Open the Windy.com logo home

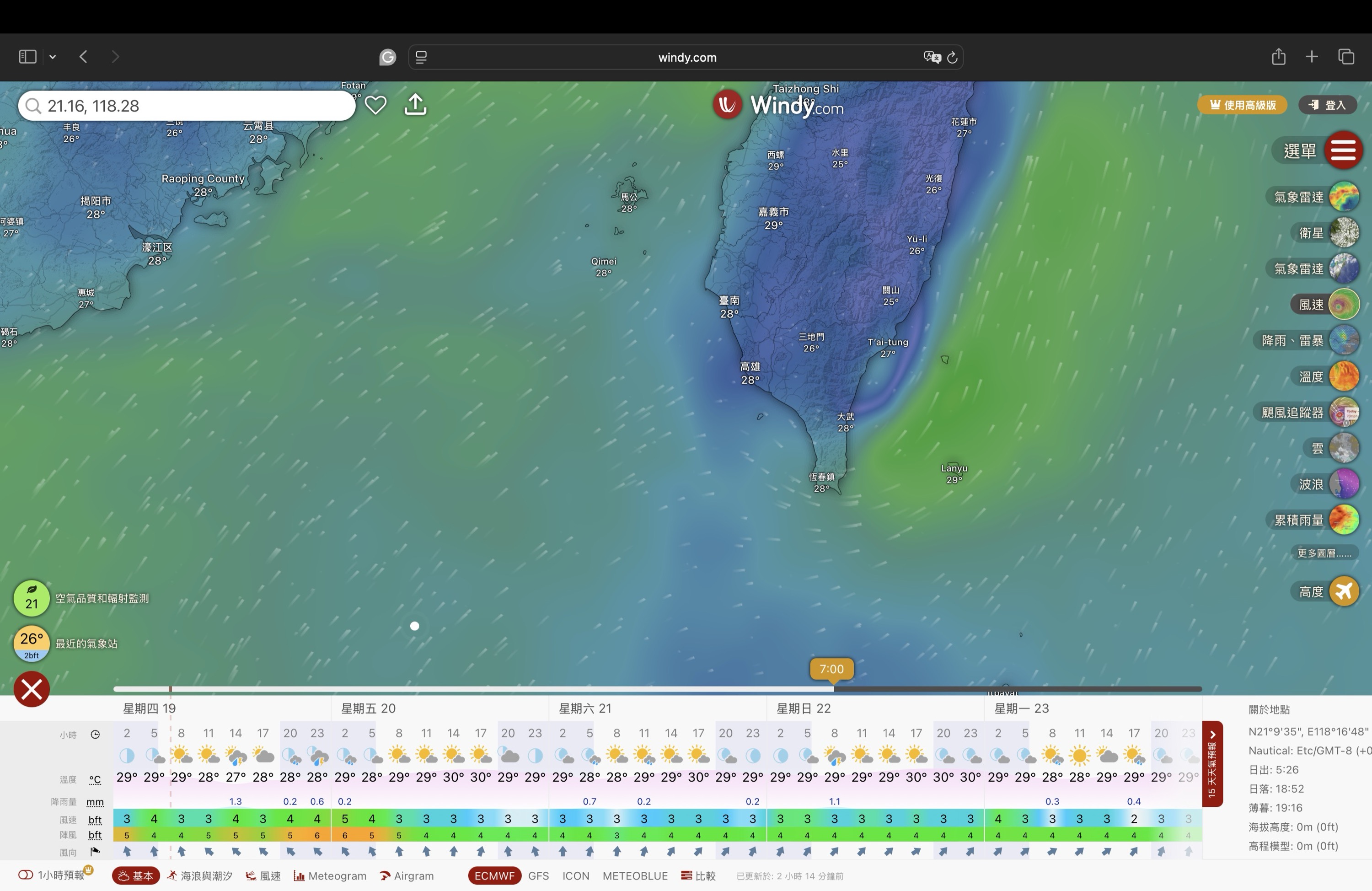pyautogui.click(x=779, y=105)
